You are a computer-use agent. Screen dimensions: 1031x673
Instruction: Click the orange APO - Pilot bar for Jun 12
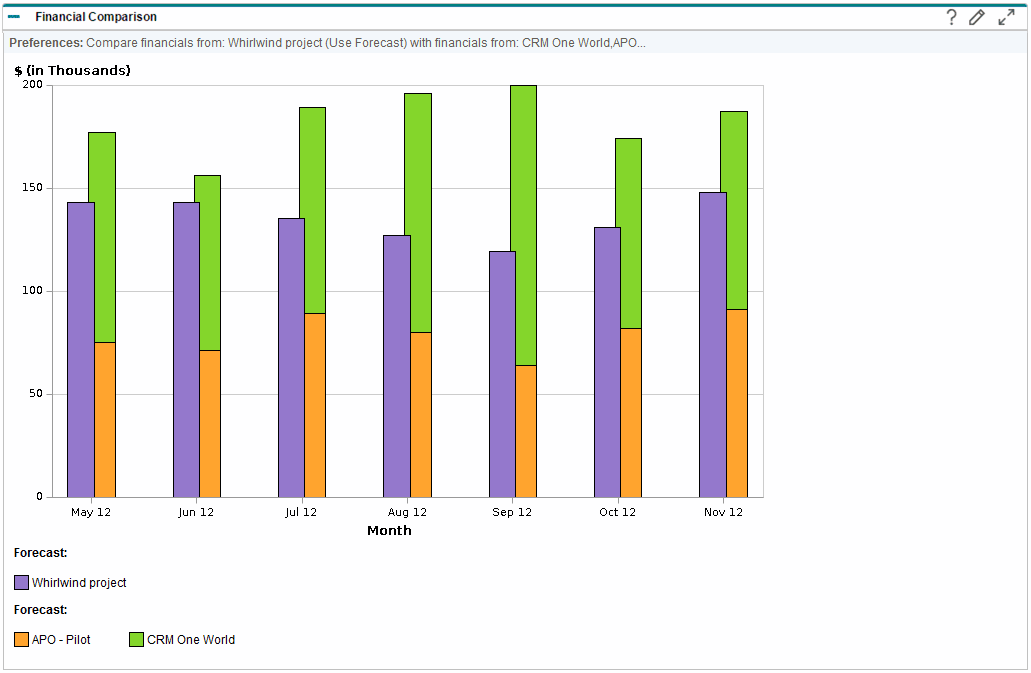pyautogui.click(x=209, y=424)
